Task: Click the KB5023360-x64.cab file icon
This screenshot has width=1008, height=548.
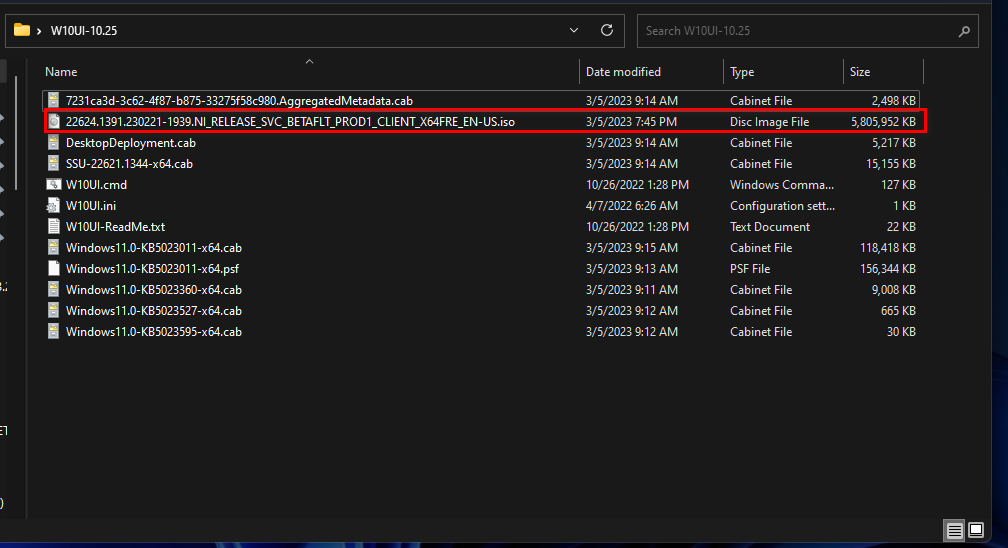Action: click(x=53, y=289)
